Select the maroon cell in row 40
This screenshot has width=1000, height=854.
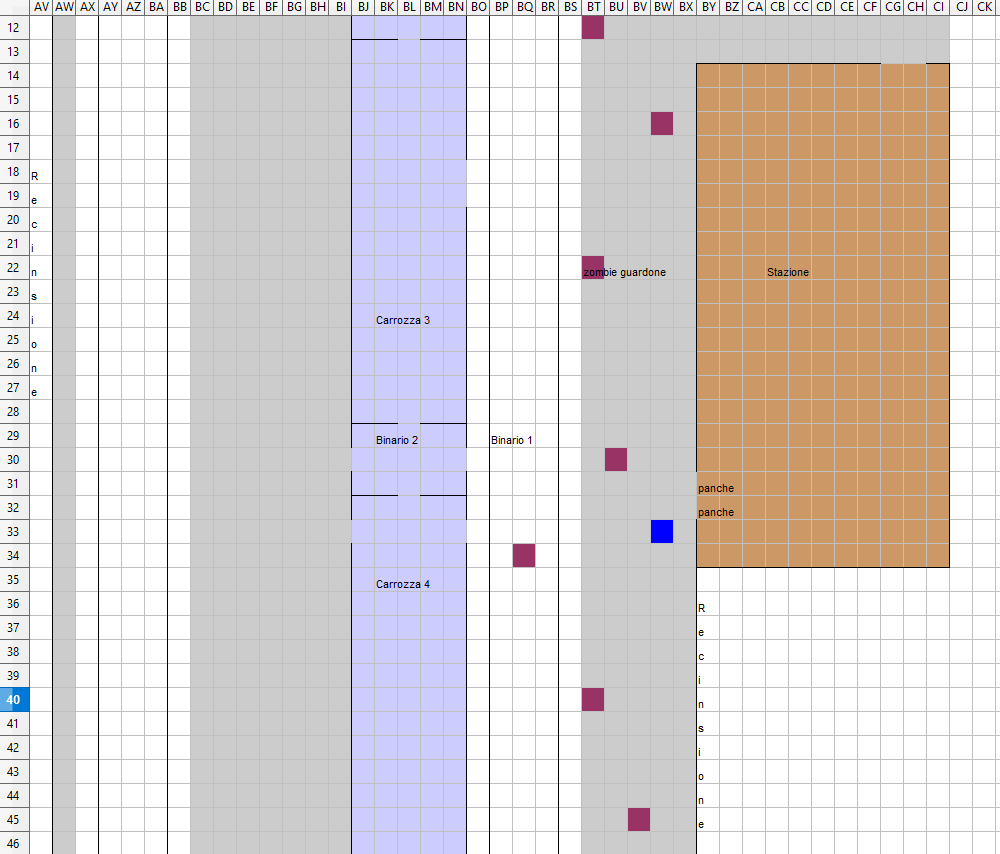click(x=593, y=700)
